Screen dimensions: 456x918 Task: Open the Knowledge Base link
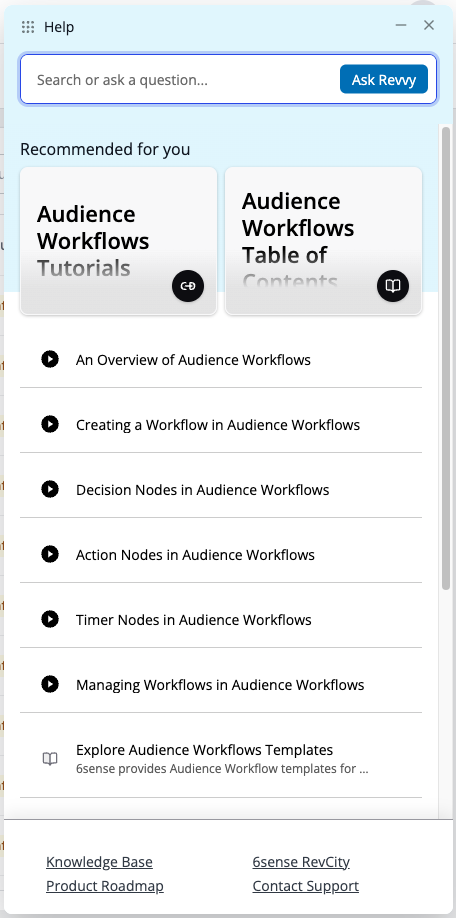point(100,862)
